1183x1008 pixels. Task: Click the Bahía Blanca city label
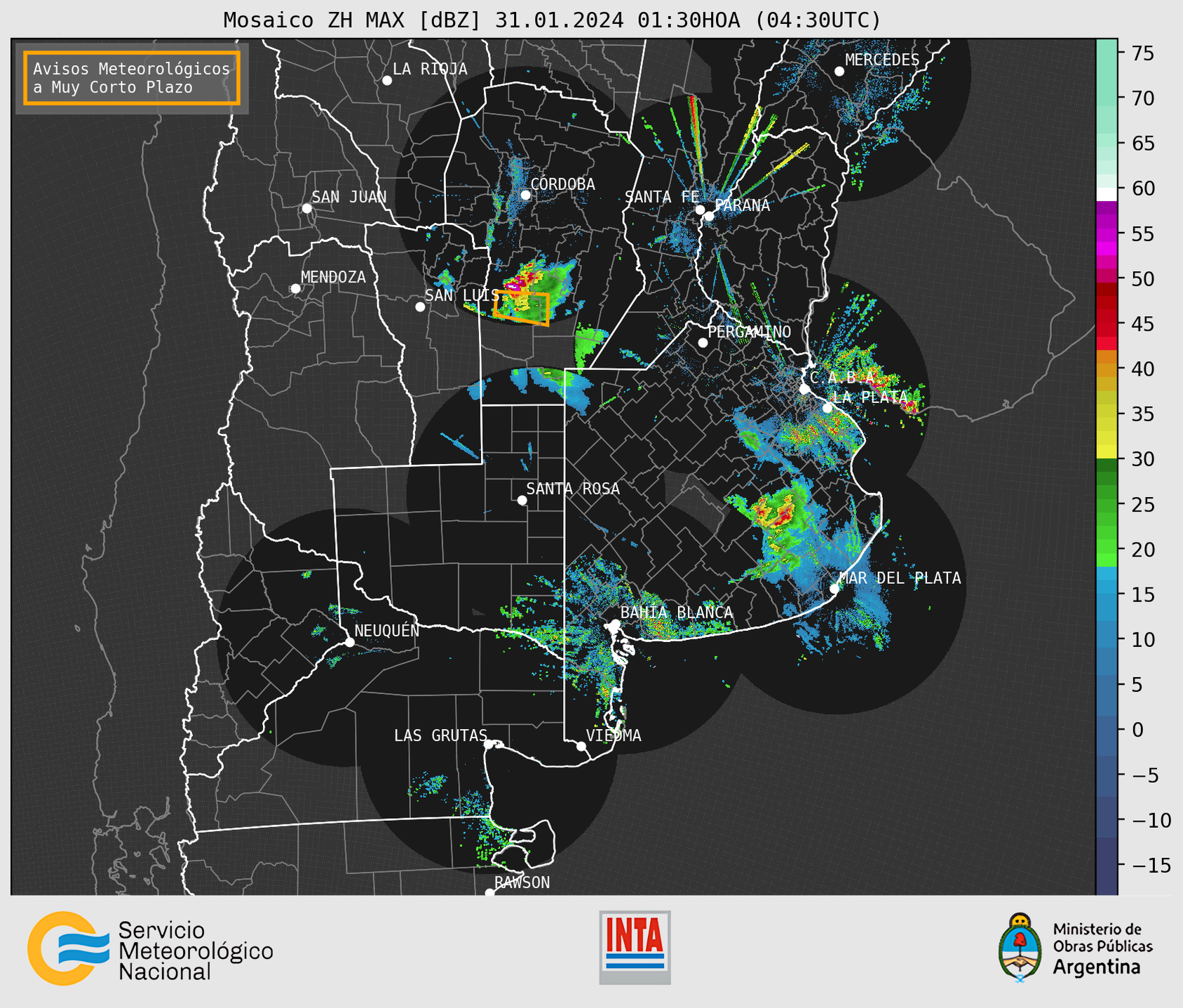pos(677,613)
